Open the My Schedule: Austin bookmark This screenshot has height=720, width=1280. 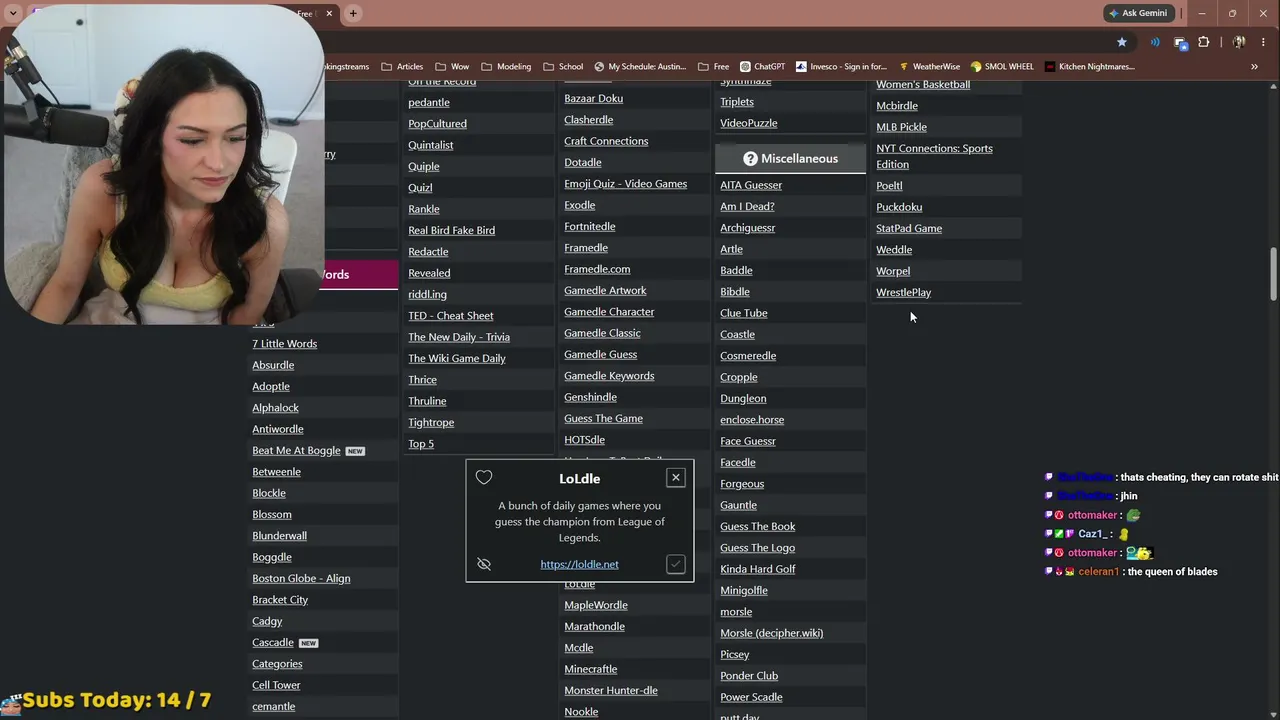(640, 67)
